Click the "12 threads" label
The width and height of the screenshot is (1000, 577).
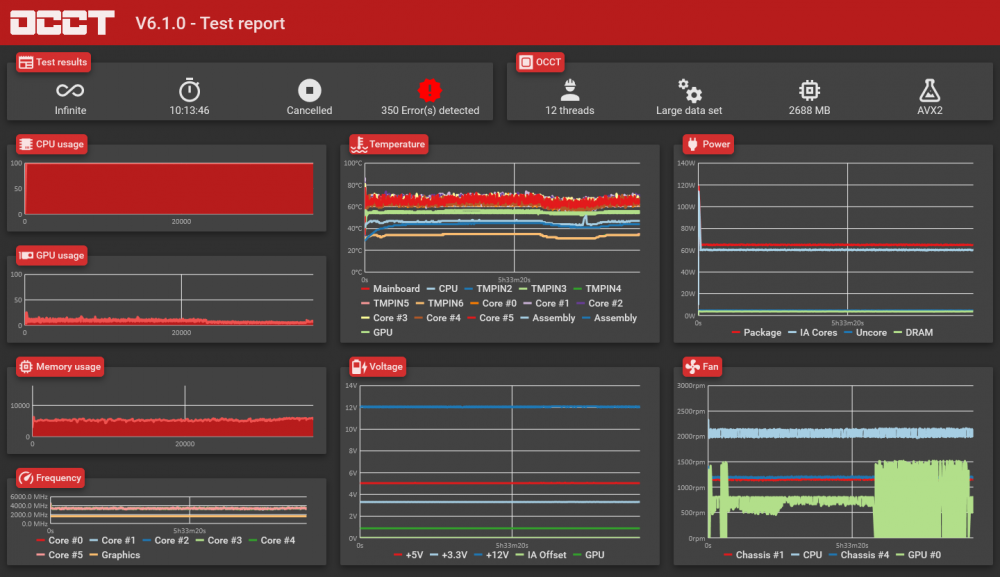click(570, 110)
